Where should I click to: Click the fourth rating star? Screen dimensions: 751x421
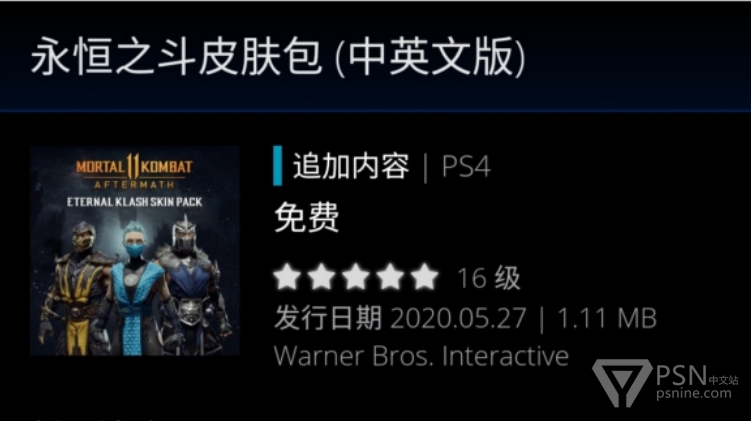[x=390, y=276]
